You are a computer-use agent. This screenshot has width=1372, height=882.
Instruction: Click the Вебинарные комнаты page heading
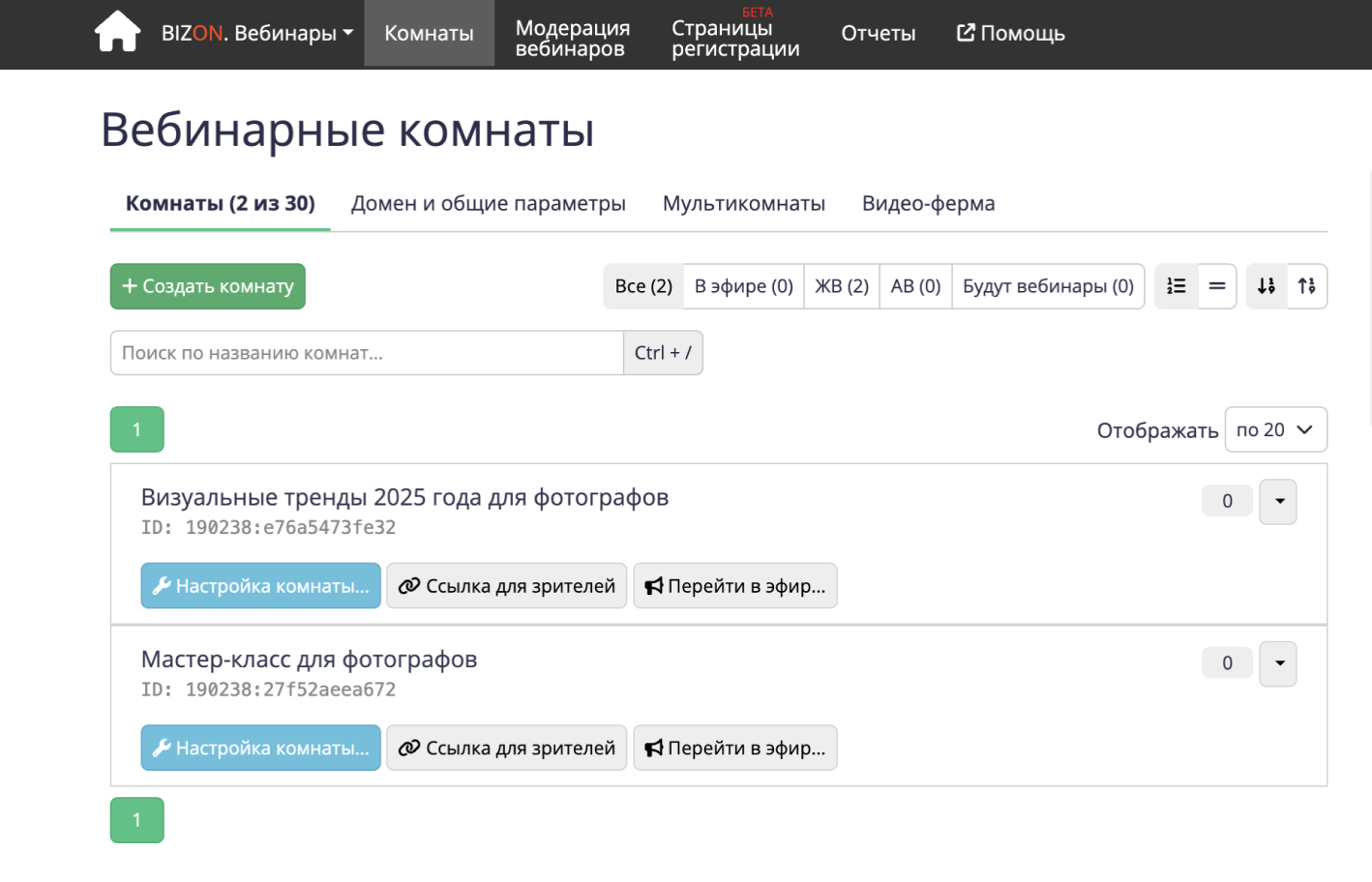point(347,130)
